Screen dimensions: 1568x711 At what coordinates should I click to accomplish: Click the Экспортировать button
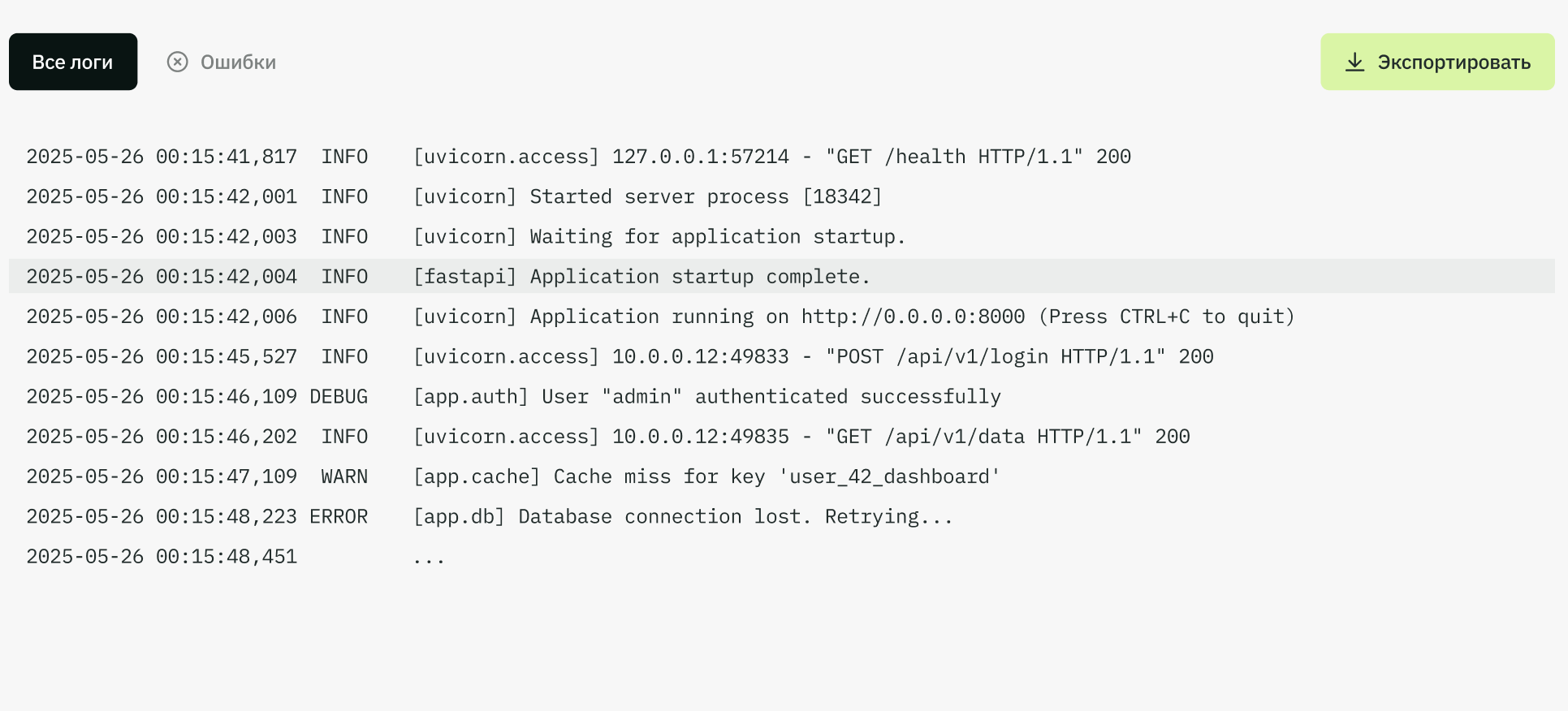coord(1437,62)
